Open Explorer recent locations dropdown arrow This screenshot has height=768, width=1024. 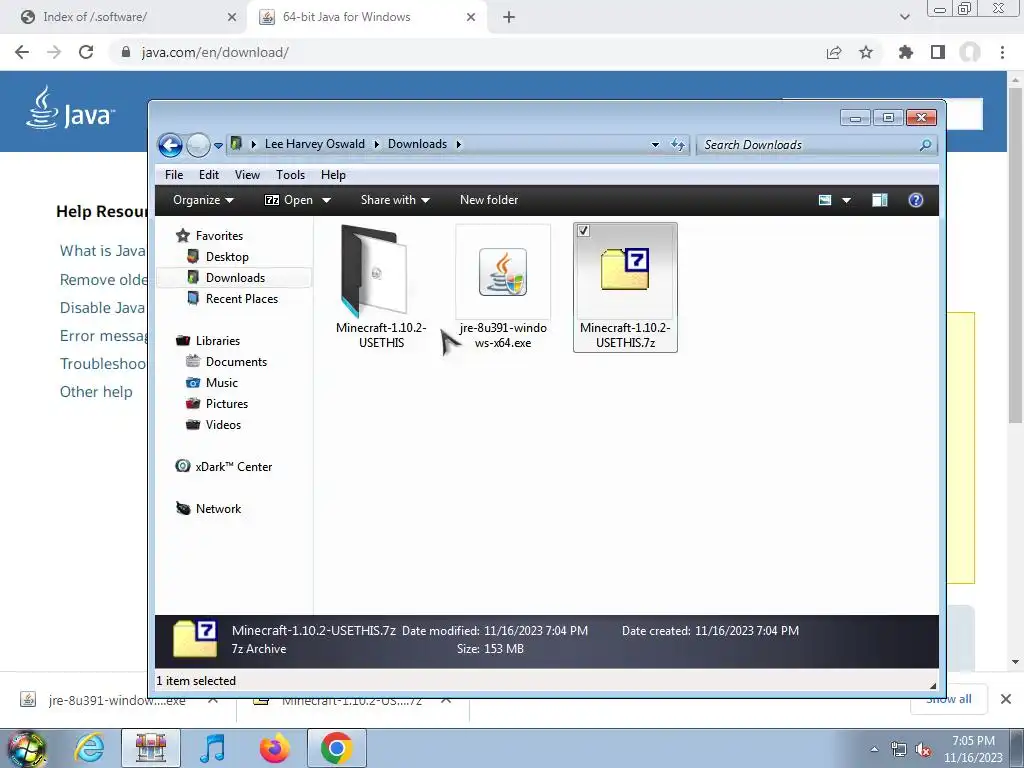(x=218, y=145)
